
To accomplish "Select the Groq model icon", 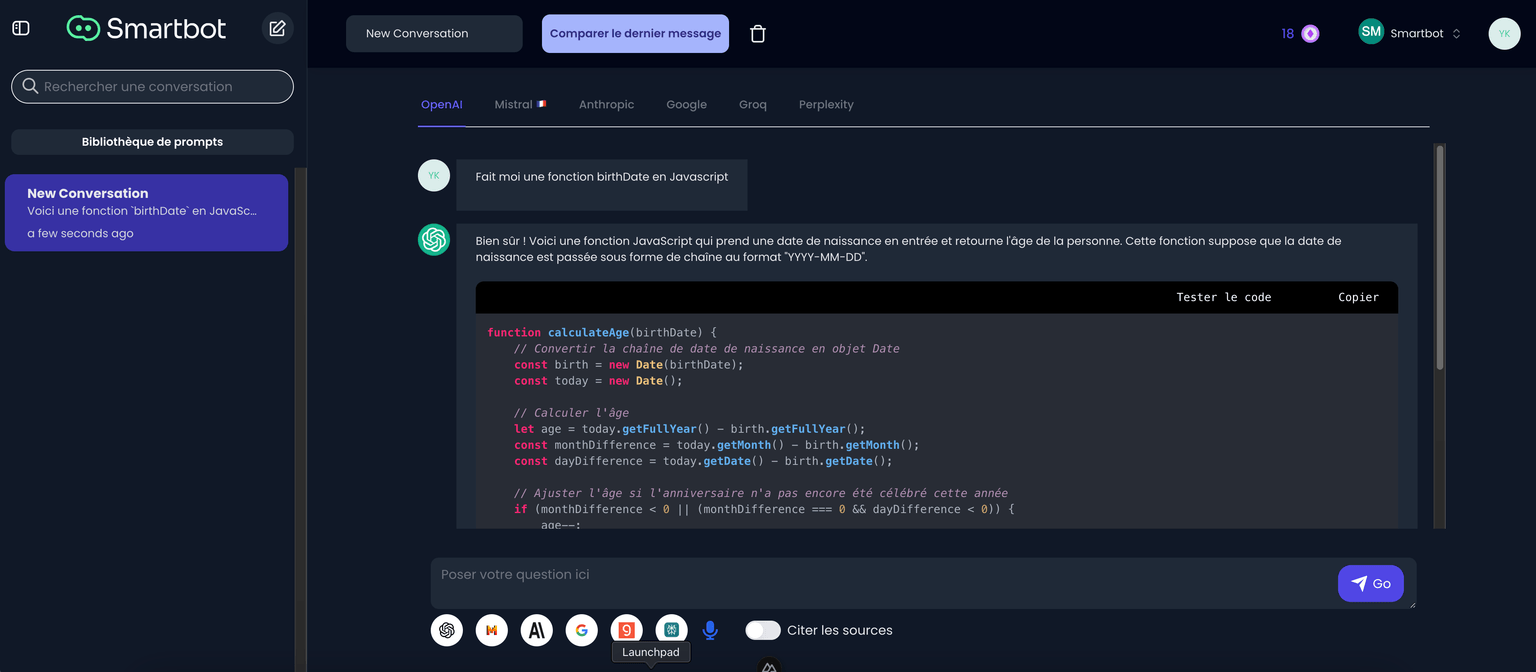I will 626,630.
